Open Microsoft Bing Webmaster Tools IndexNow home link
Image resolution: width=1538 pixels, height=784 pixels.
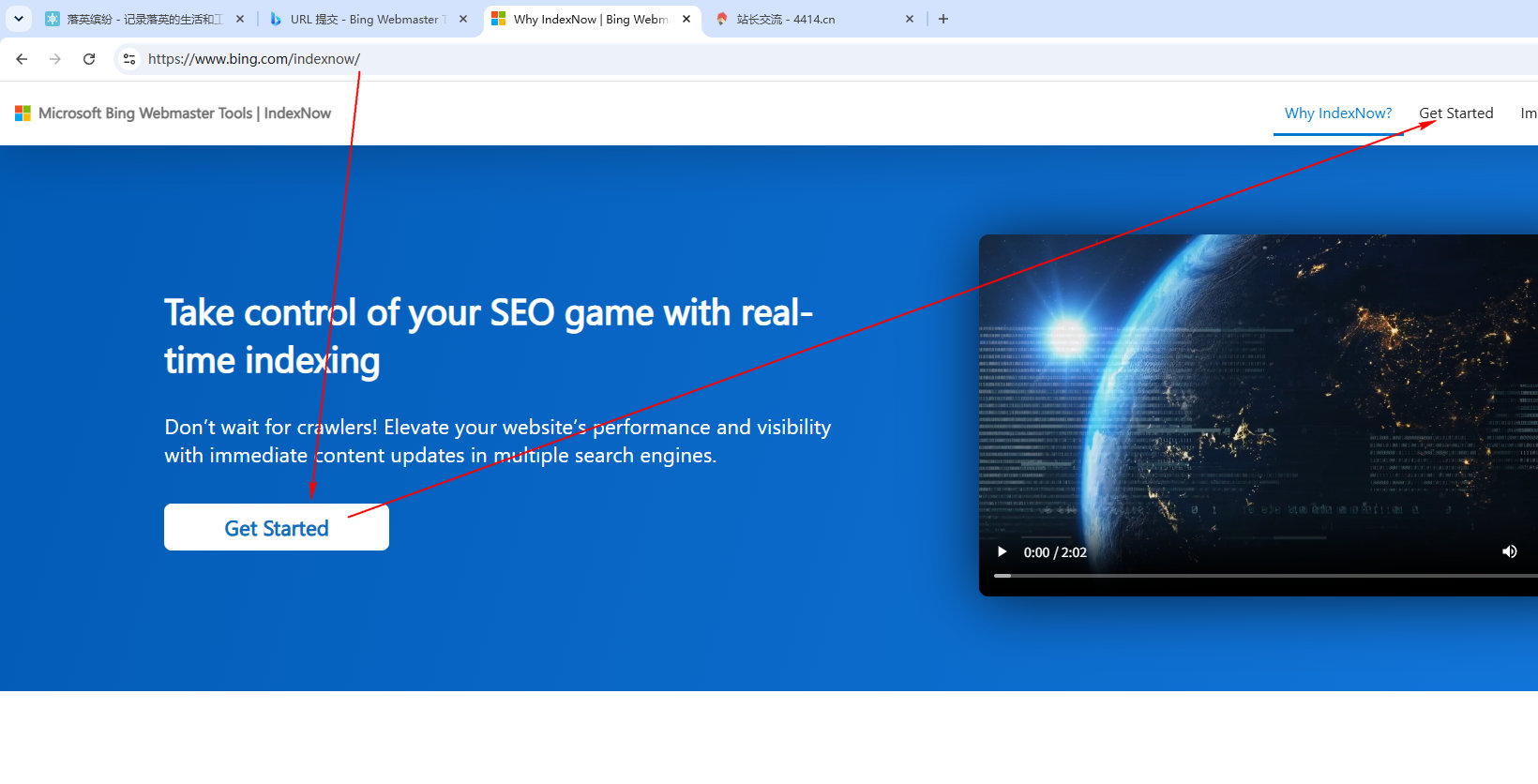(173, 113)
